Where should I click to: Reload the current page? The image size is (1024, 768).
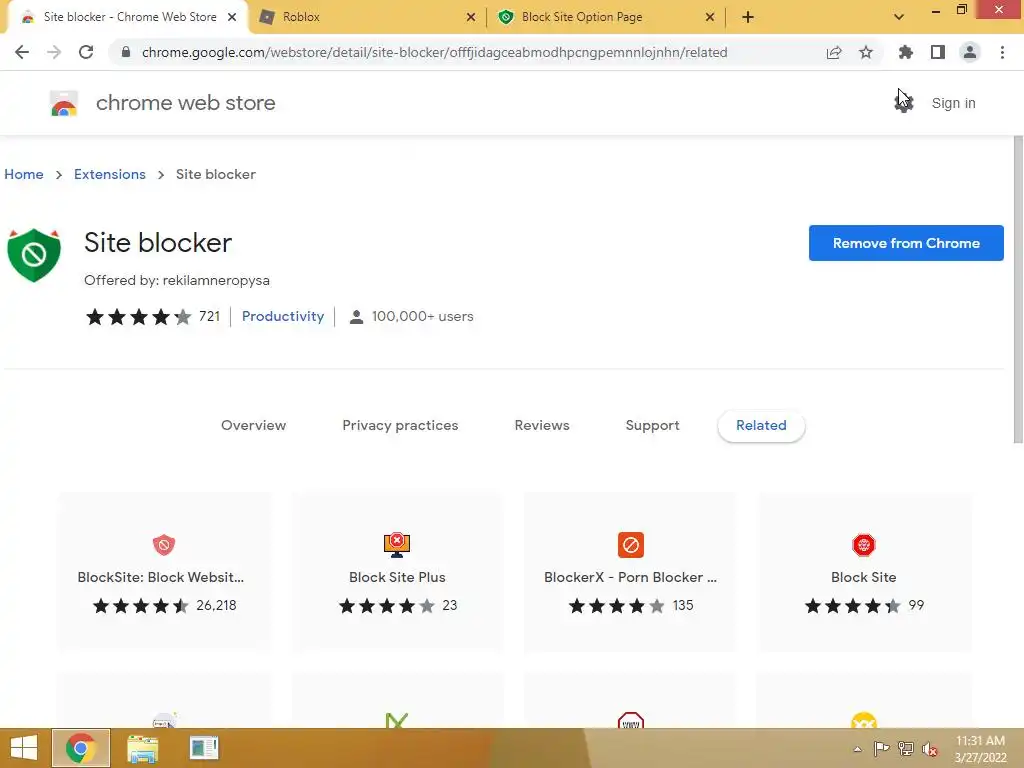pyautogui.click(x=86, y=52)
